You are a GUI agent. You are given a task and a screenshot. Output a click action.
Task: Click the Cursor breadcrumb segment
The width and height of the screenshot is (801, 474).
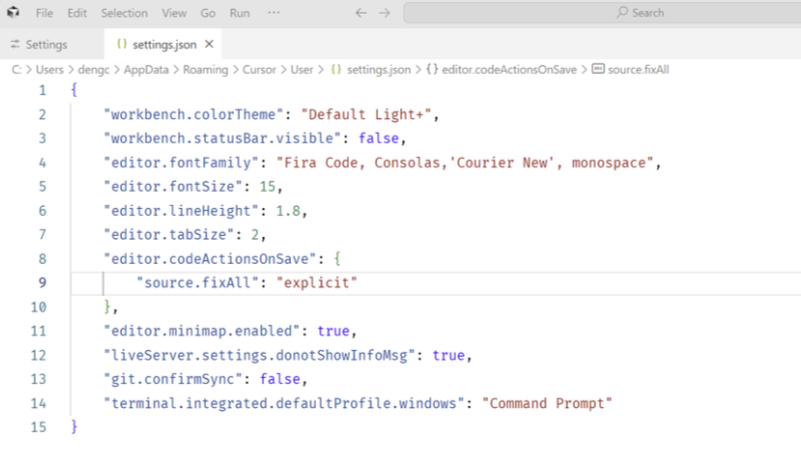click(259, 69)
